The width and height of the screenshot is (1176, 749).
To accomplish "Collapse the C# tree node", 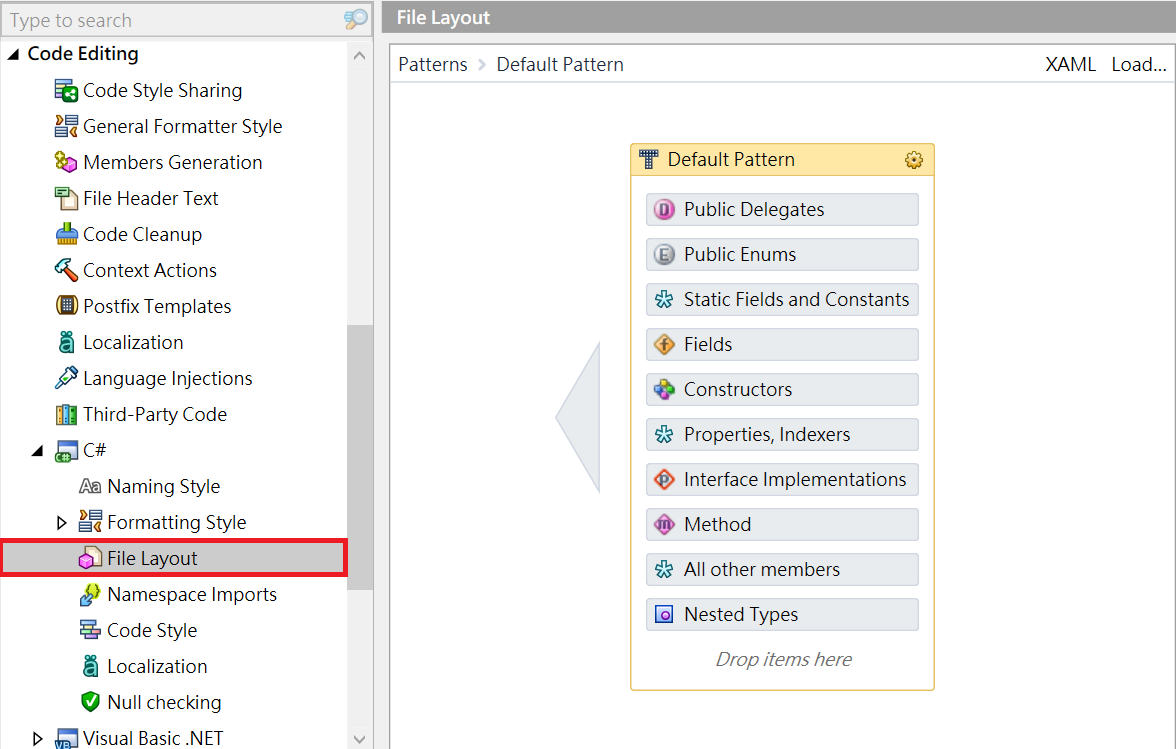I will pyautogui.click(x=37, y=452).
